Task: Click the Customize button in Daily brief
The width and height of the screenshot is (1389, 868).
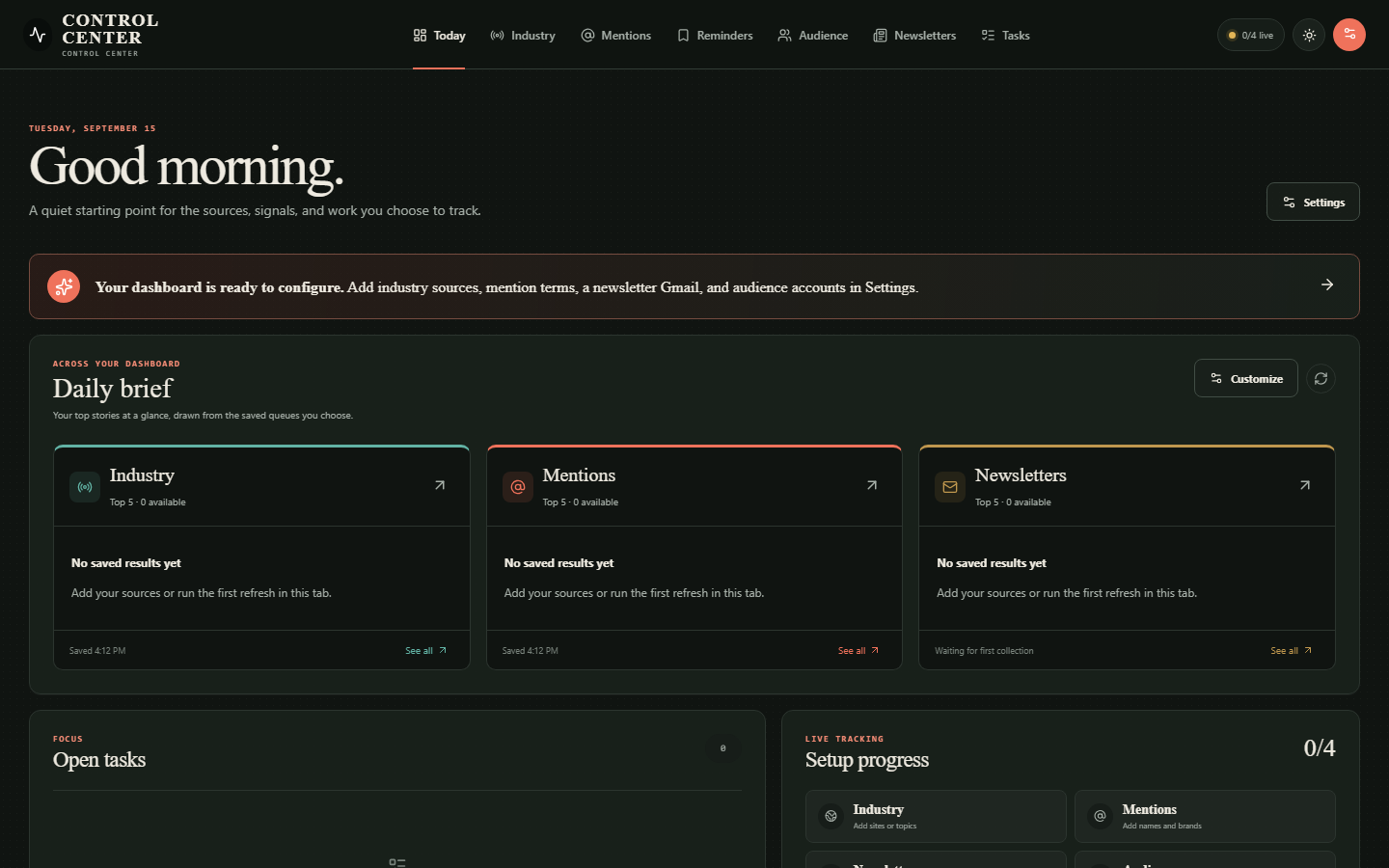Action: pyautogui.click(x=1246, y=378)
